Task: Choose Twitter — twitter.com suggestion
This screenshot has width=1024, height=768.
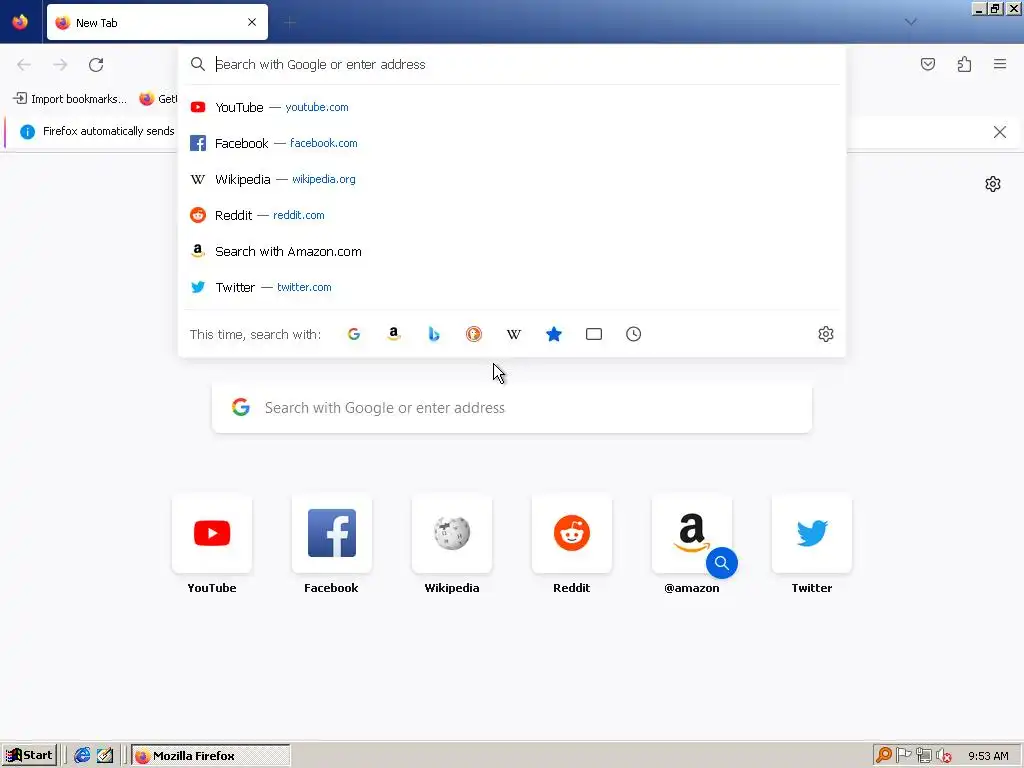Action: pyautogui.click(x=512, y=287)
